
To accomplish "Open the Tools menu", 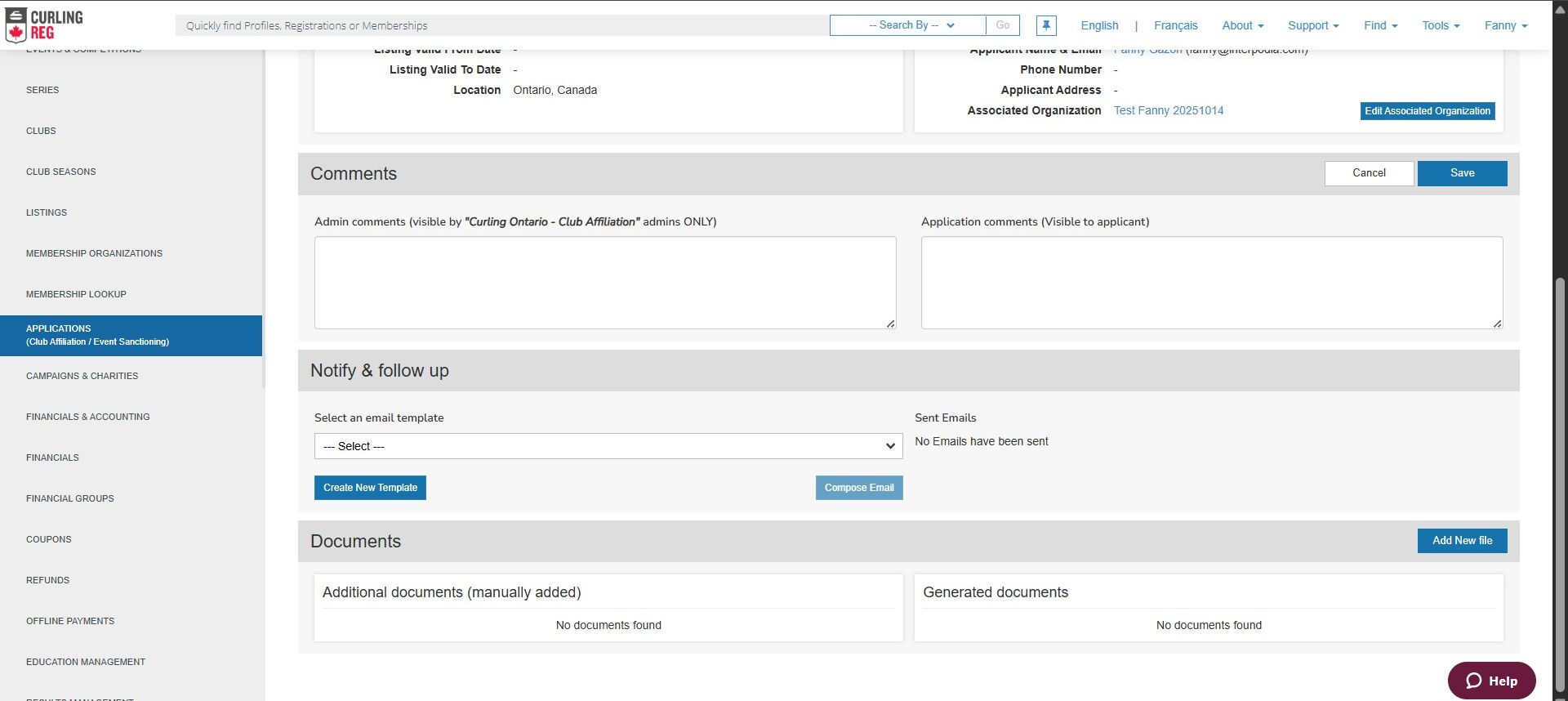I will point(1440,25).
